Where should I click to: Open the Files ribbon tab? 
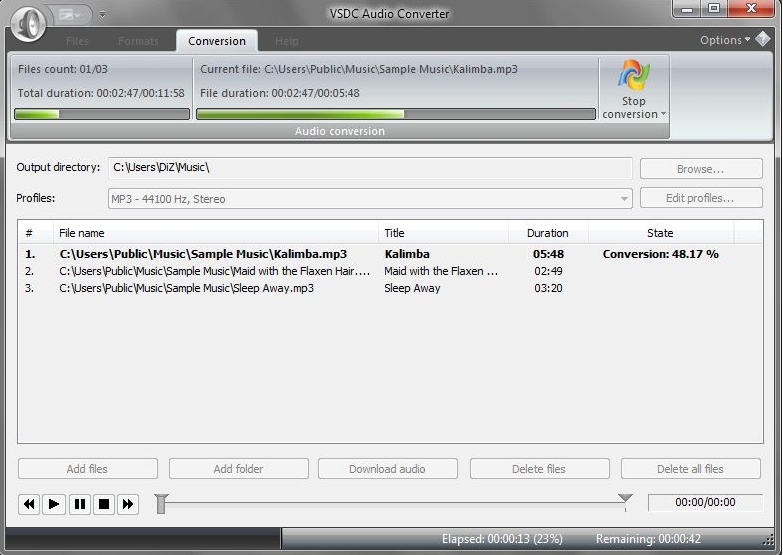tap(77, 41)
